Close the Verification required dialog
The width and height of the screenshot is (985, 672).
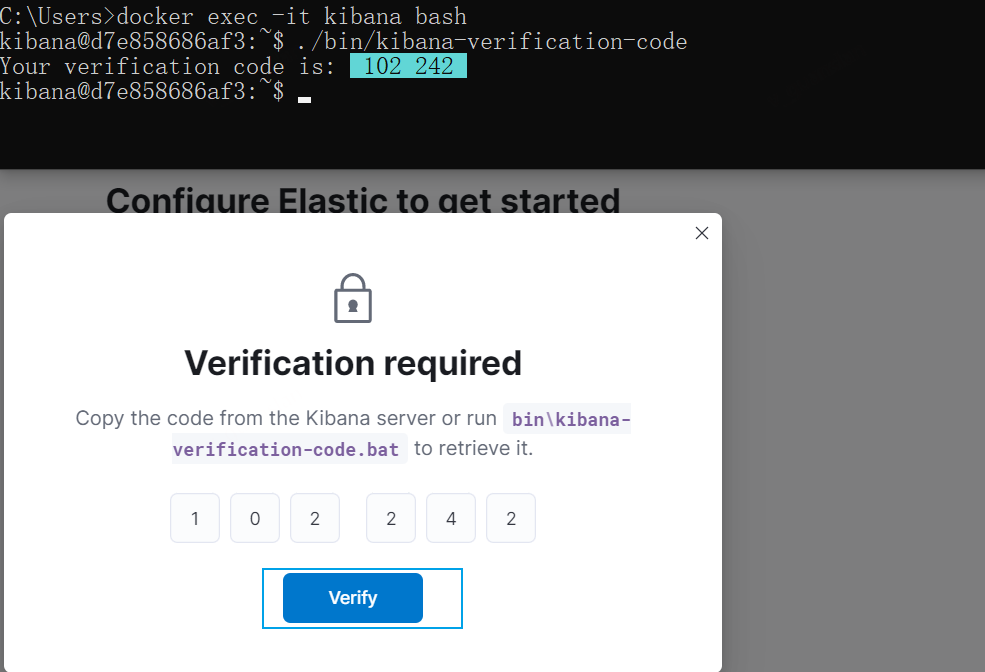(702, 233)
